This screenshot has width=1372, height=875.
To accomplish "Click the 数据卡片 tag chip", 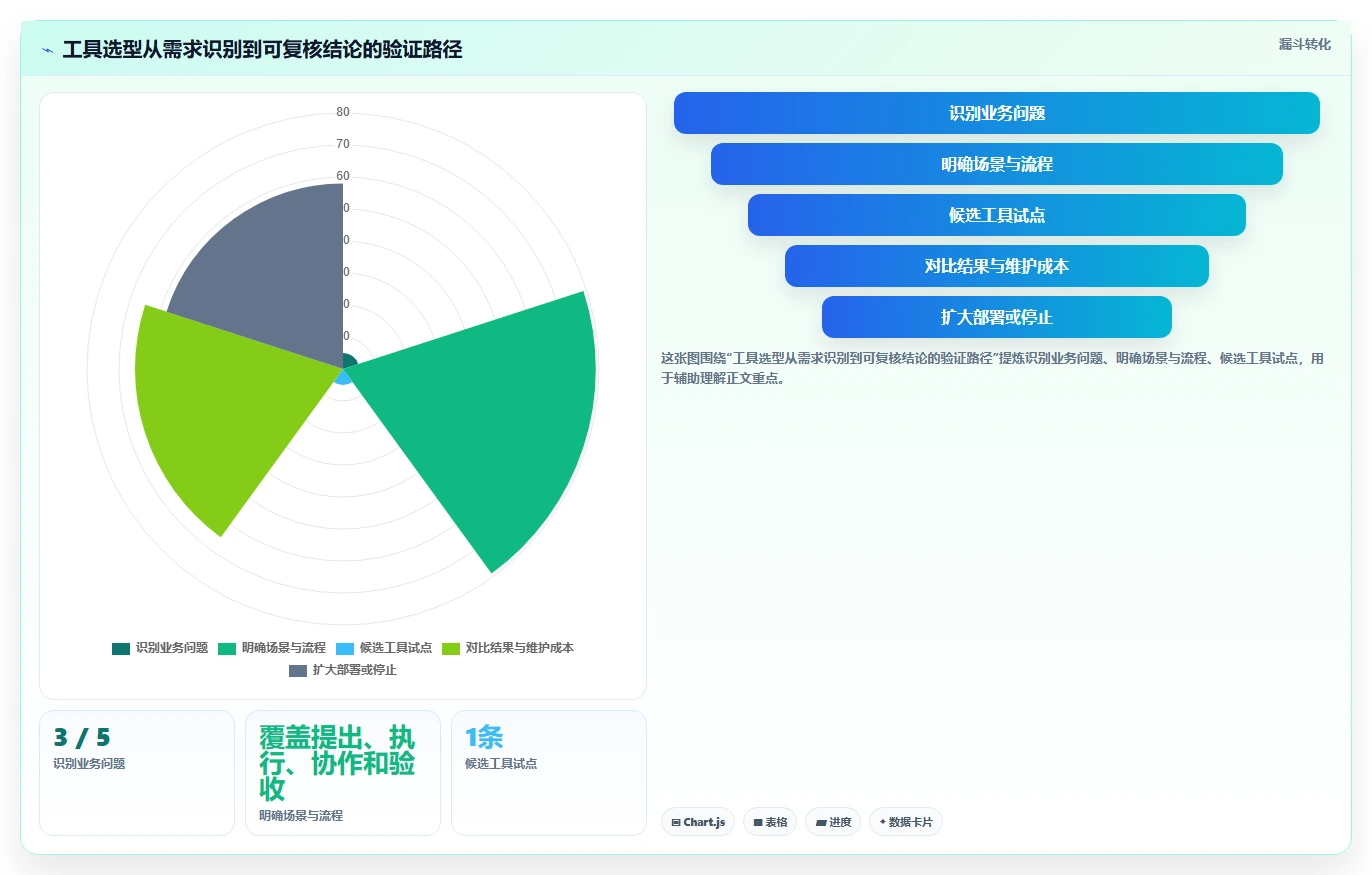I will (x=906, y=822).
